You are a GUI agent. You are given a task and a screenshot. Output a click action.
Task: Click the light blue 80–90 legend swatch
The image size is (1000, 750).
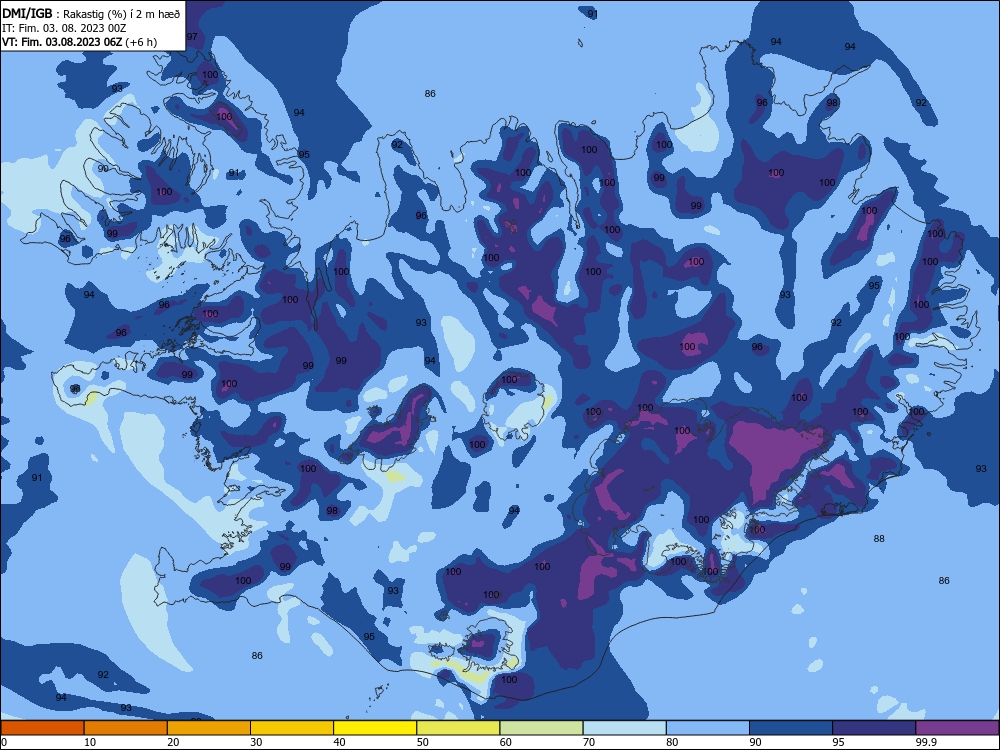[x=708, y=728]
